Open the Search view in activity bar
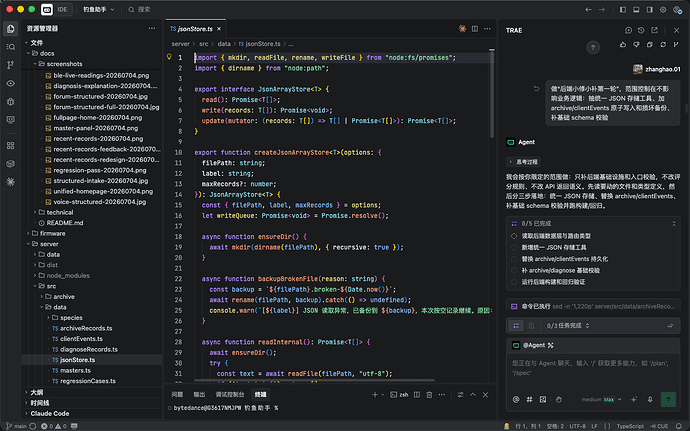 coord(11,47)
